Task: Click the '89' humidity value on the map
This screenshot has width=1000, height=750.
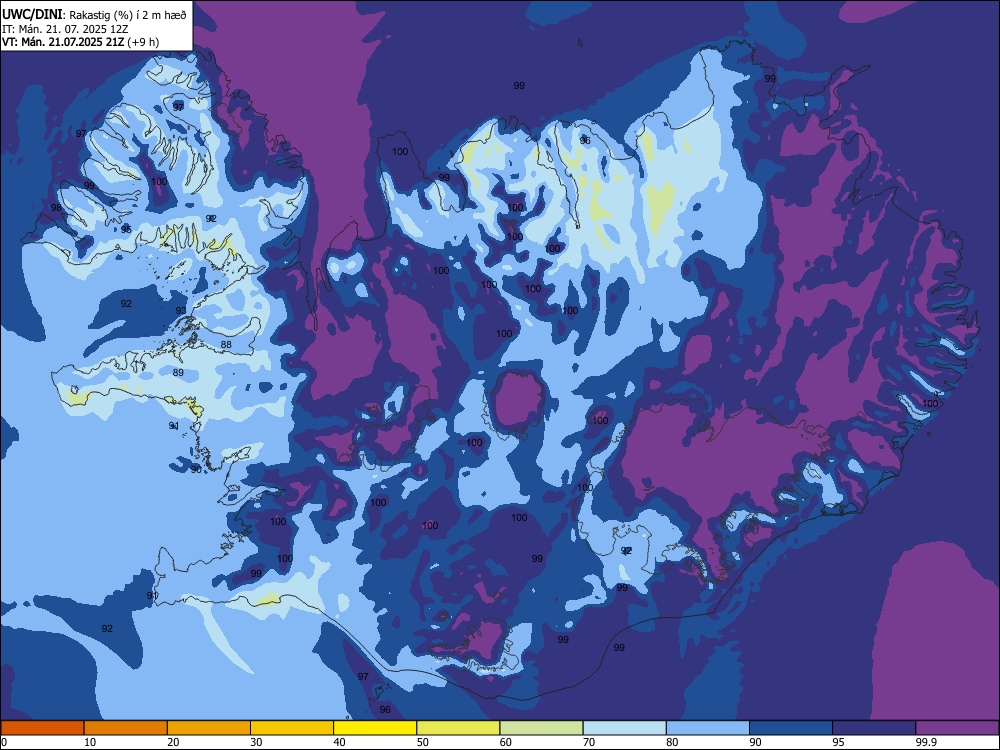Action: click(x=178, y=372)
